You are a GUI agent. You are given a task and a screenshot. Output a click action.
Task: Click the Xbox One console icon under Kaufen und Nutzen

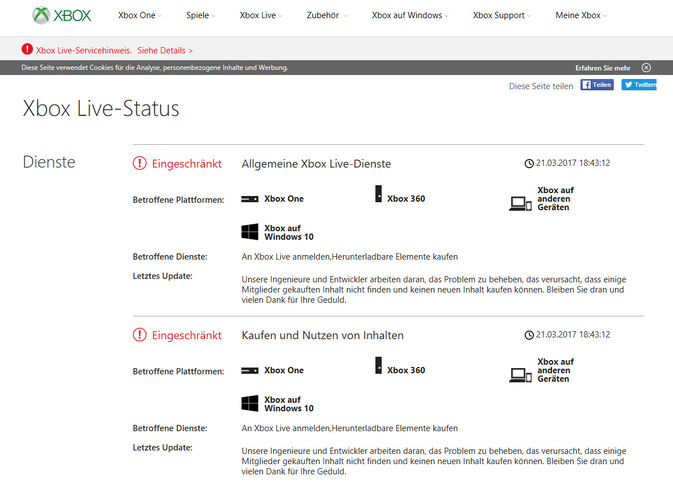tap(249, 371)
